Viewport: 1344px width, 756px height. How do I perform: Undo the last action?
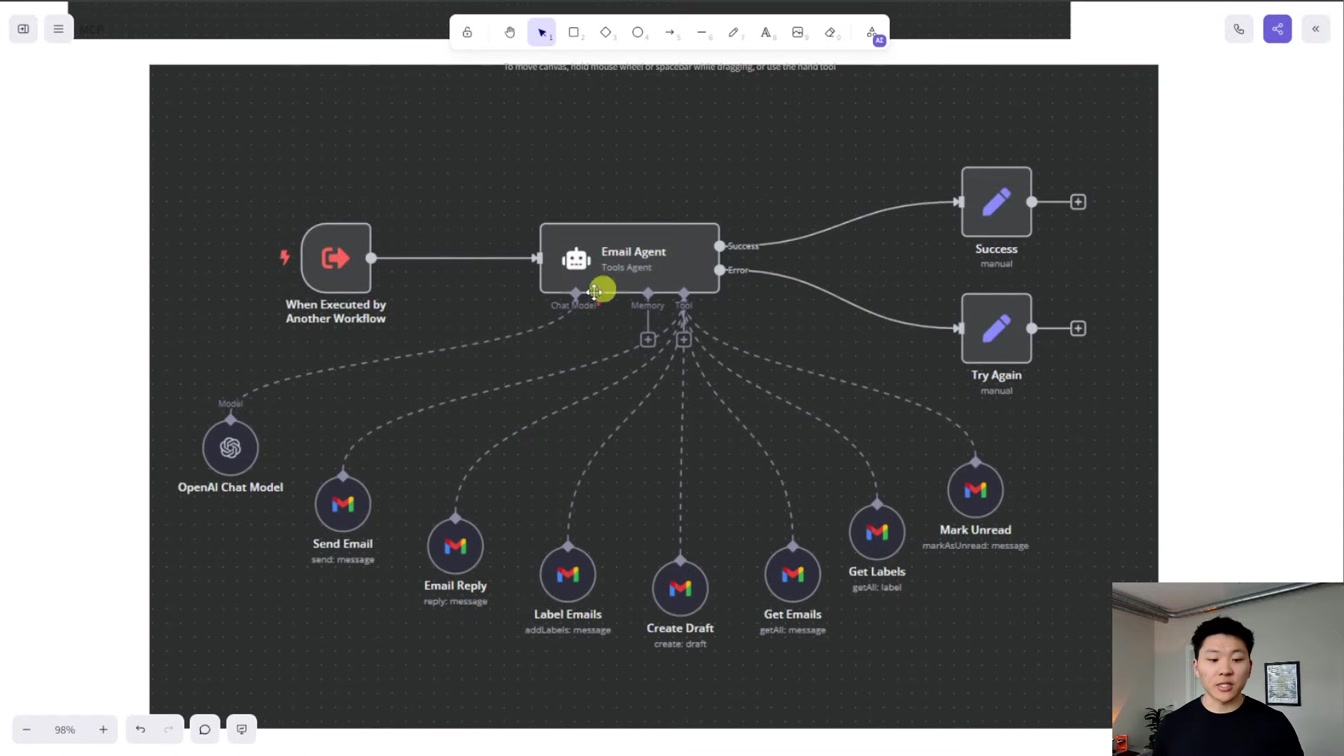coord(140,730)
